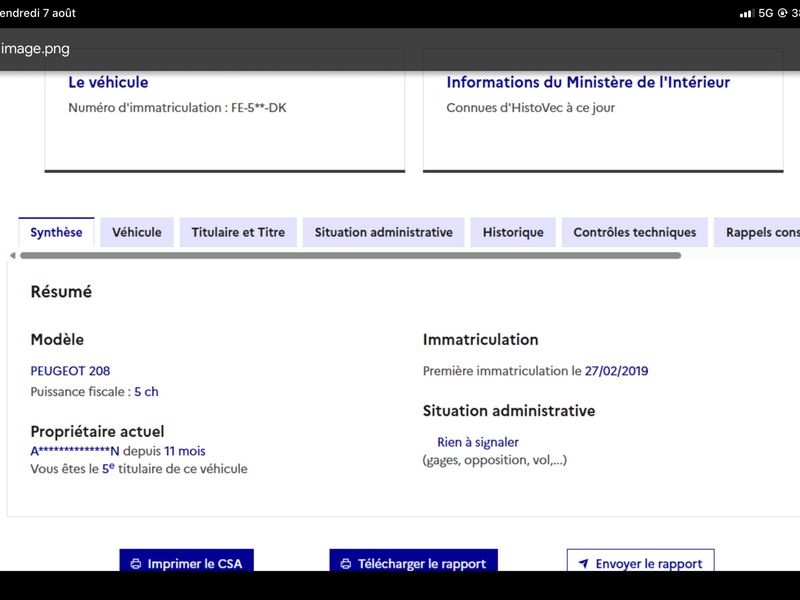Image resolution: width=800 pixels, height=600 pixels.
Task: Click the Puissance fiscale 5 ch value
Action: pos(146,392)
